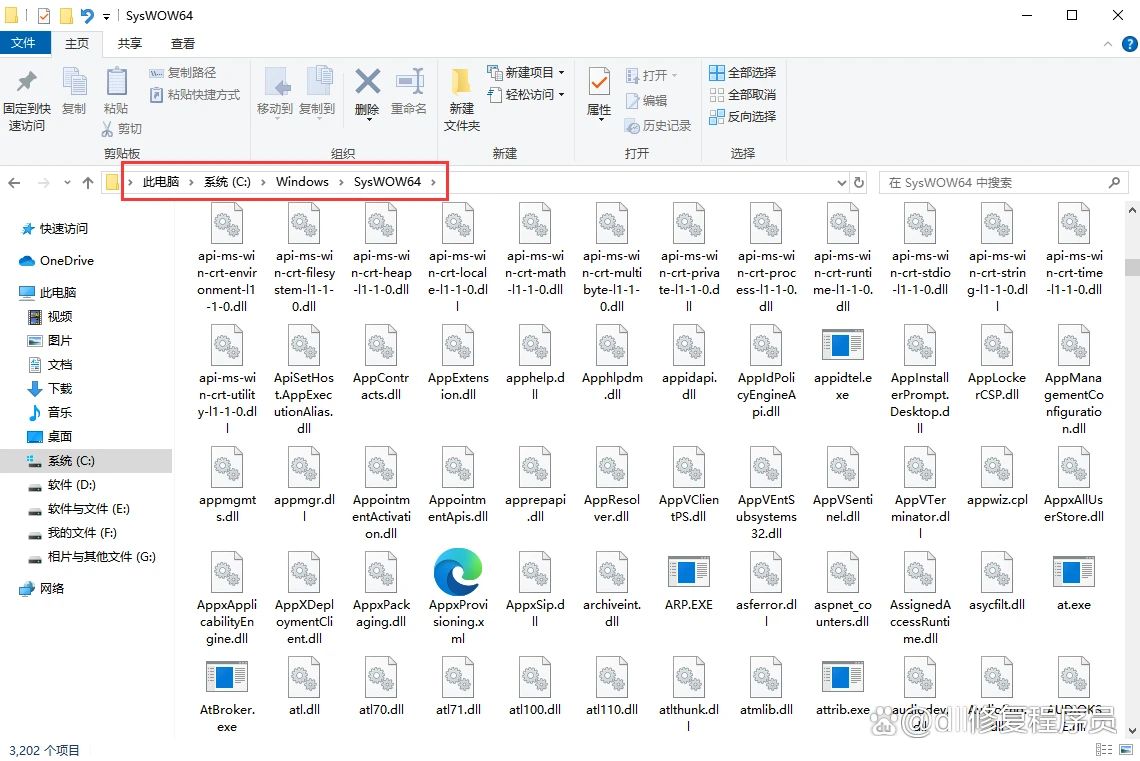Click Select none in ribbon
The image size is (1140, 761).
743,94
